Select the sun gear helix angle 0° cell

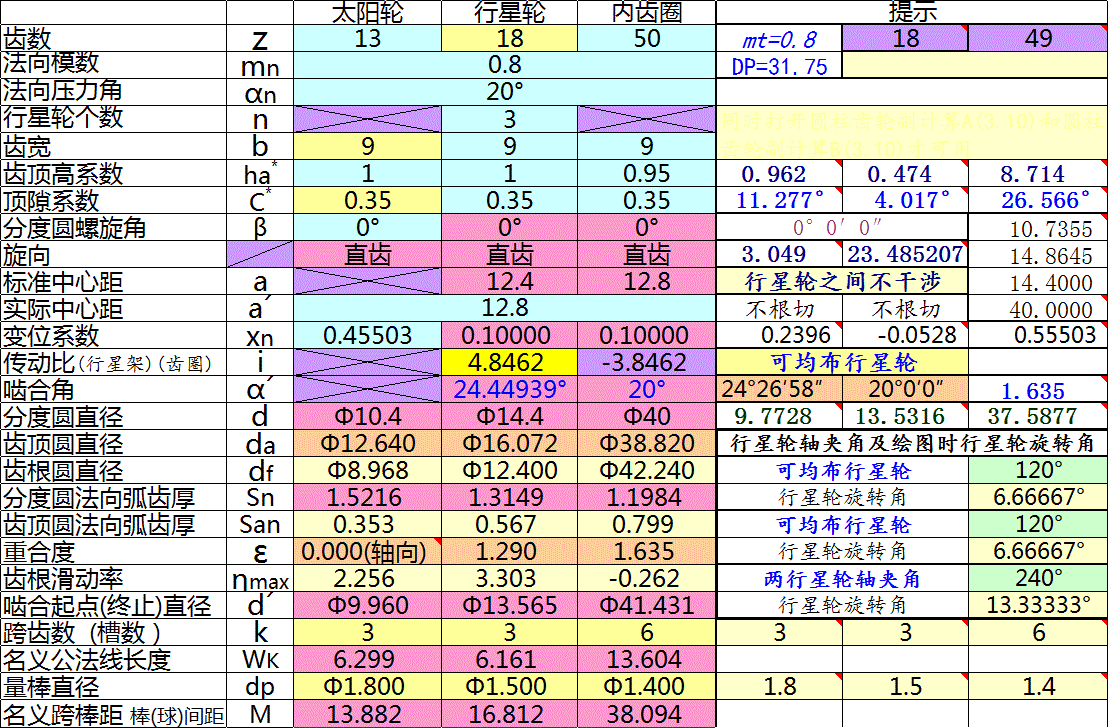click(367, 227)
